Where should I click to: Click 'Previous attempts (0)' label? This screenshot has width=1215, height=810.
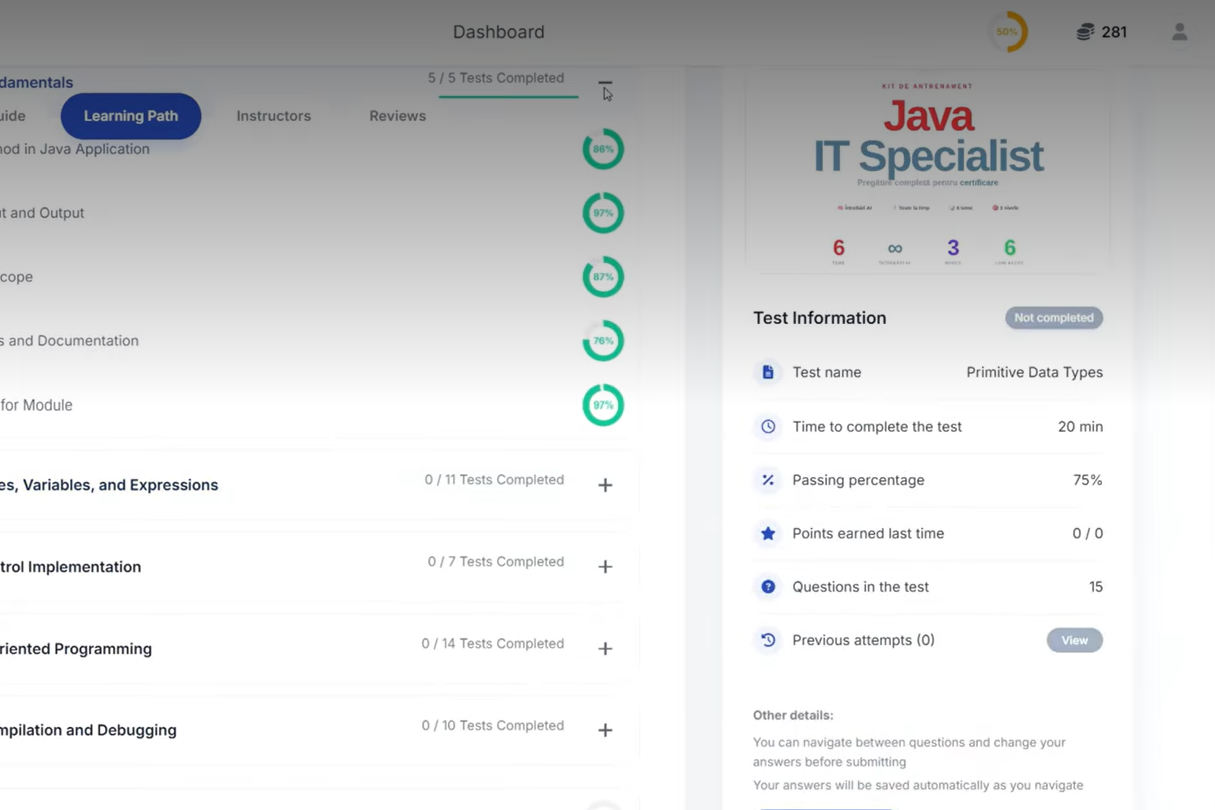(x=864, y=640)
